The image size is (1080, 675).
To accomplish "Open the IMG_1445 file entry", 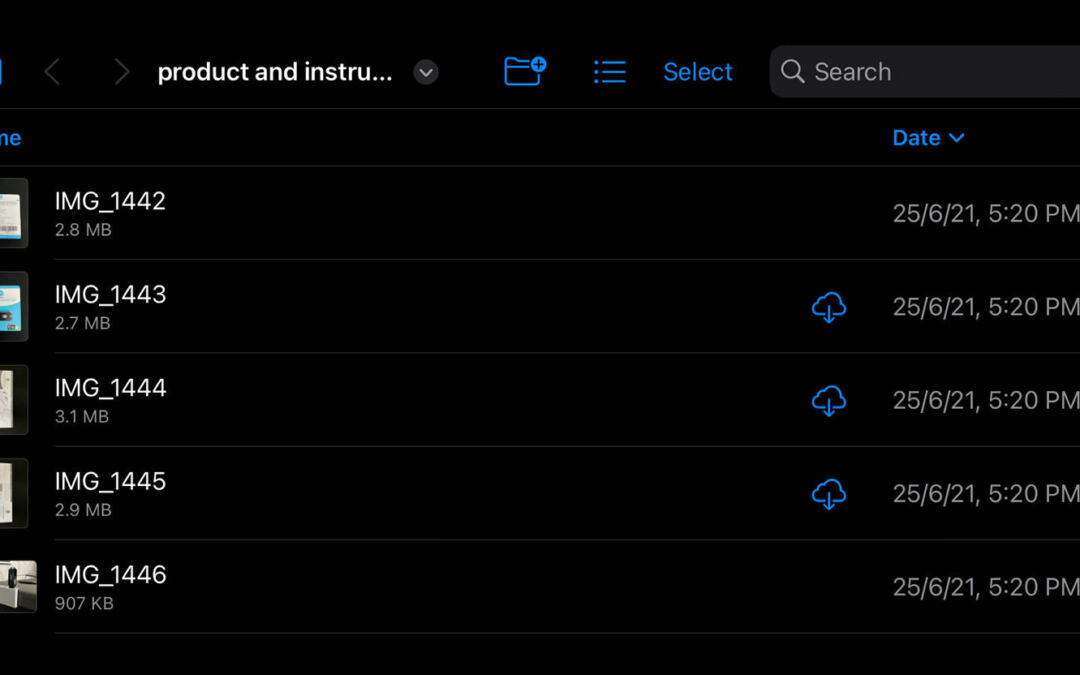I will click(x=110, y=482).
